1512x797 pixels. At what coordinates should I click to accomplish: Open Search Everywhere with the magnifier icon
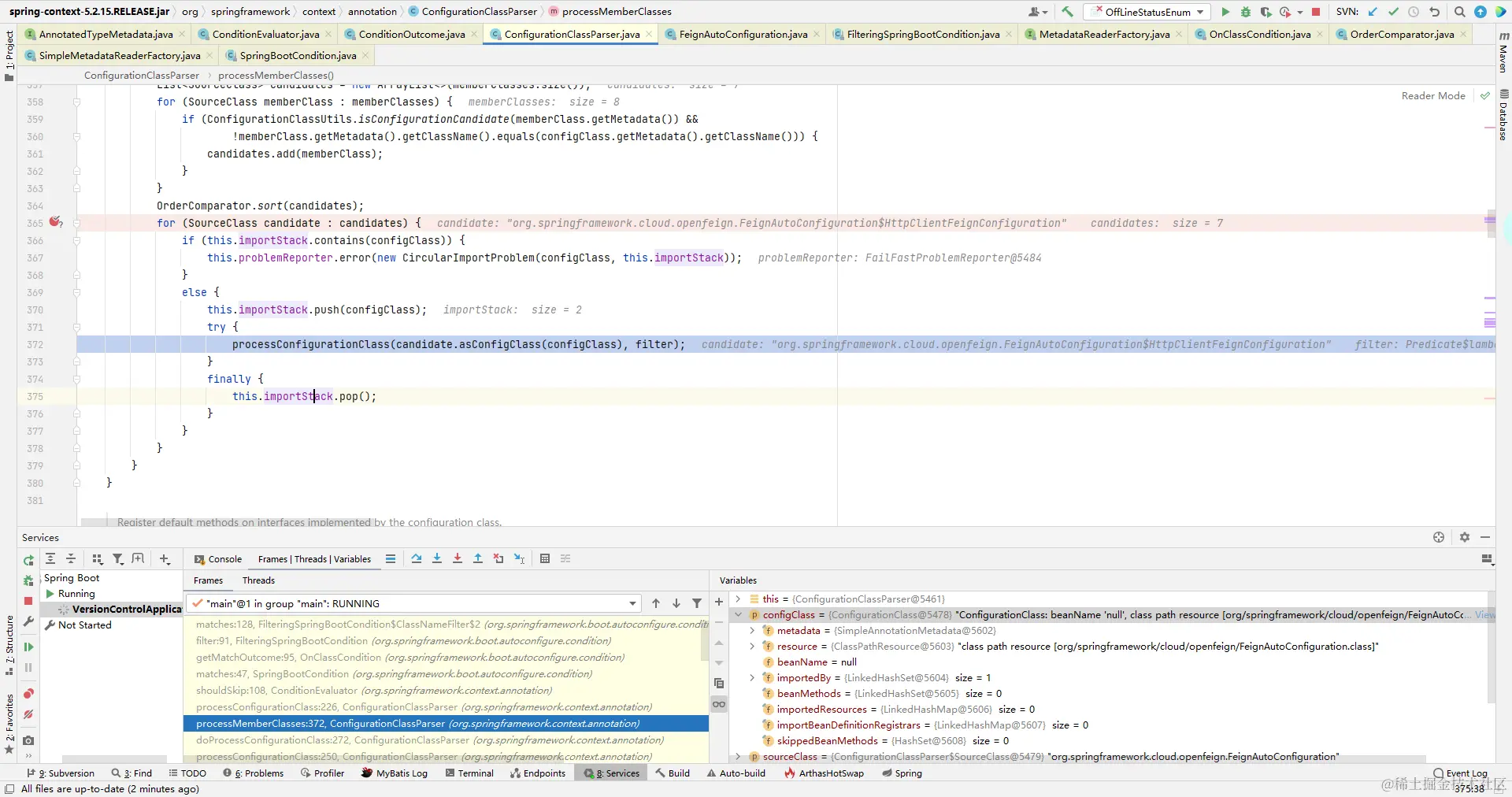(1459, 12)
